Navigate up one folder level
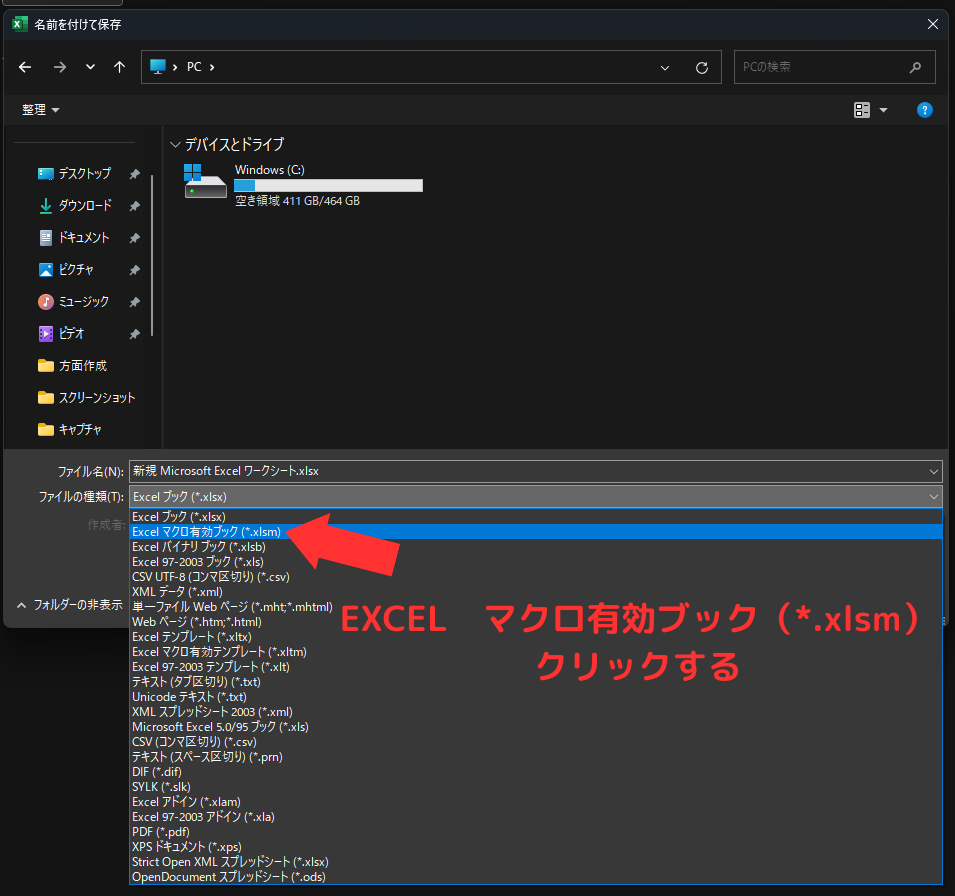 (x=118, y=67)
